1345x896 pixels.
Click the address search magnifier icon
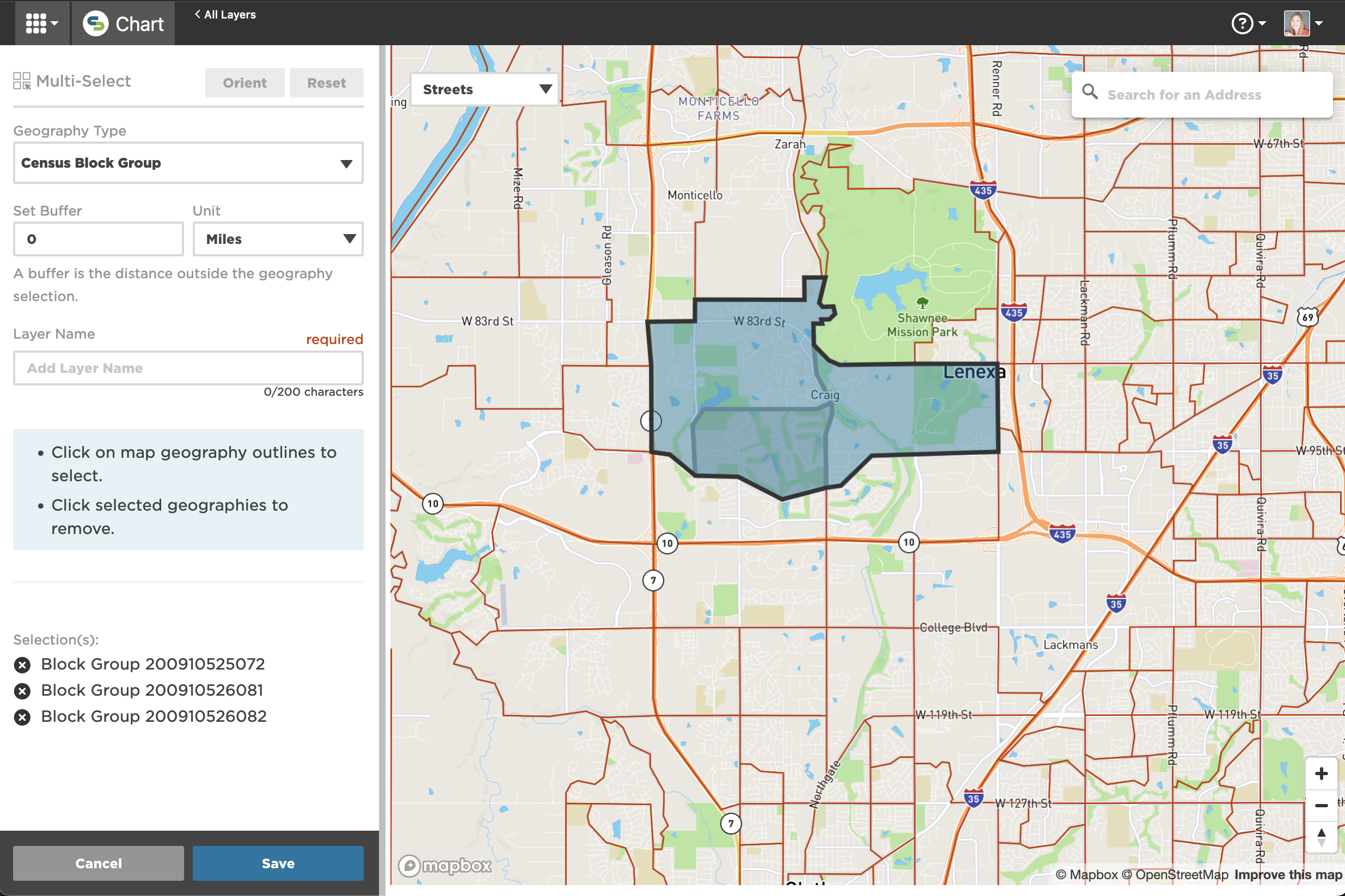point(1090,92)
